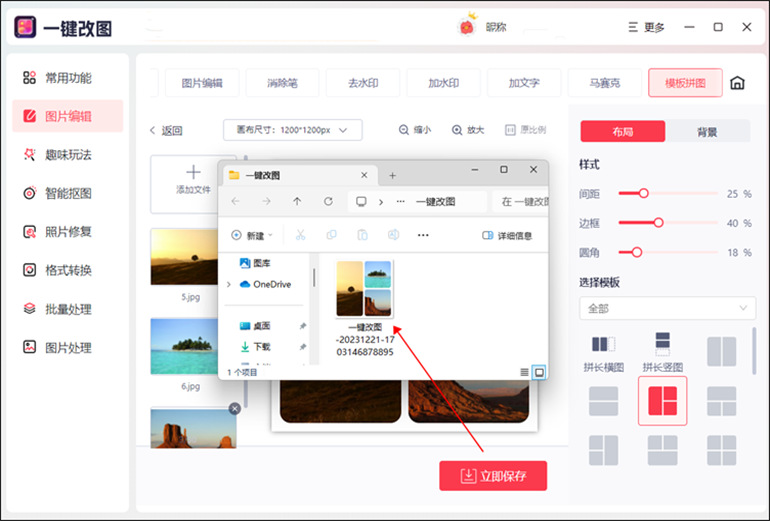This screenshot has width=770, height=521.
Task: Switch to the 去水印 tab
Action: 363,83
